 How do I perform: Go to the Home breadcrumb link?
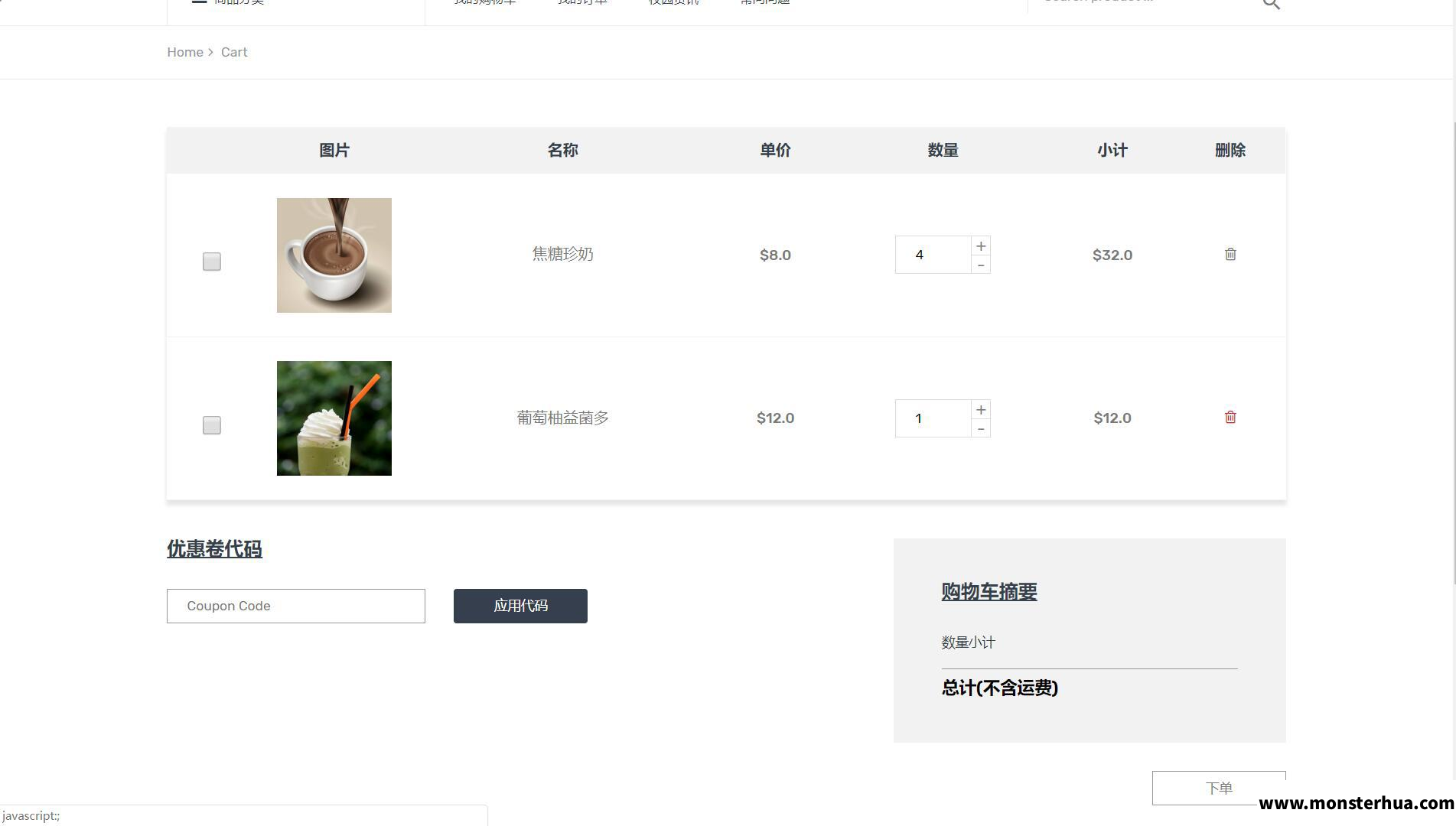pos(185,52)
